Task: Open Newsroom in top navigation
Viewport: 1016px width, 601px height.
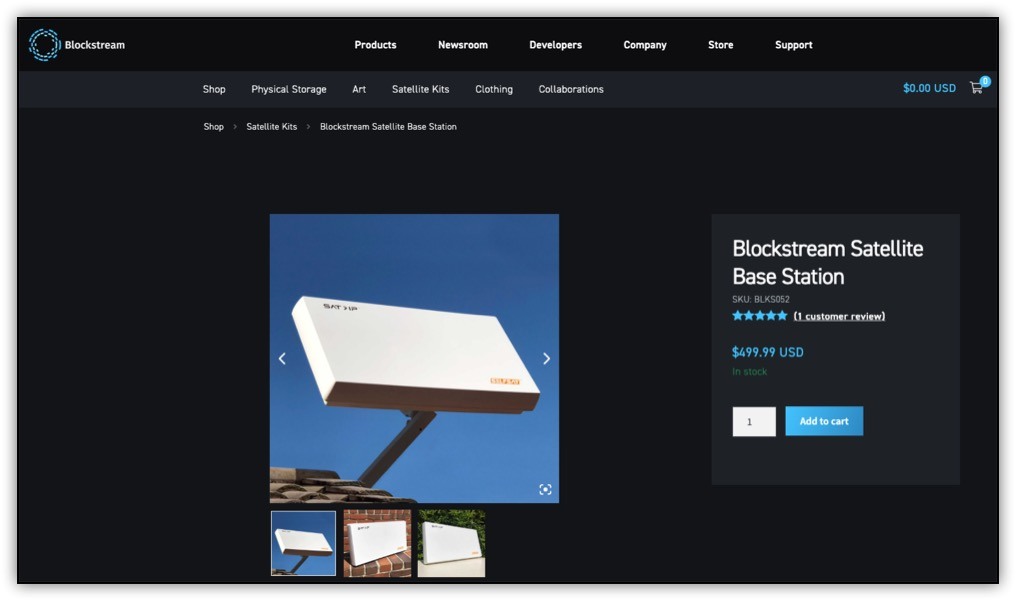Action: point(463,45)
